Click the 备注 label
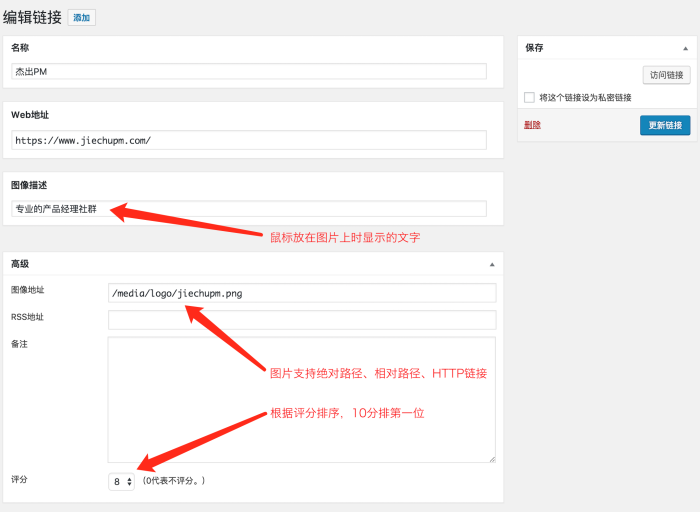This screenshot has width=700, height=512. point(19,344)
